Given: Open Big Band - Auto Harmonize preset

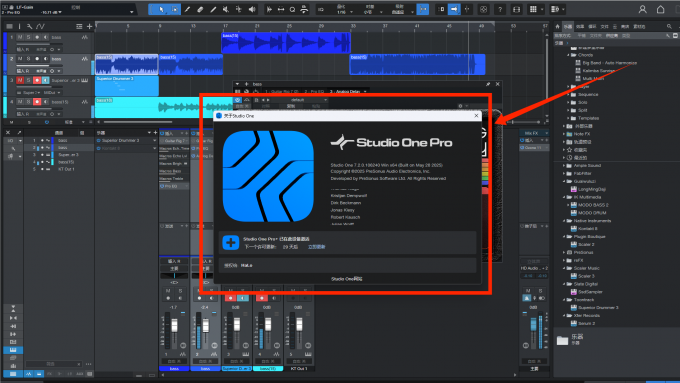Looking at the screenshot, I should 610,63.
